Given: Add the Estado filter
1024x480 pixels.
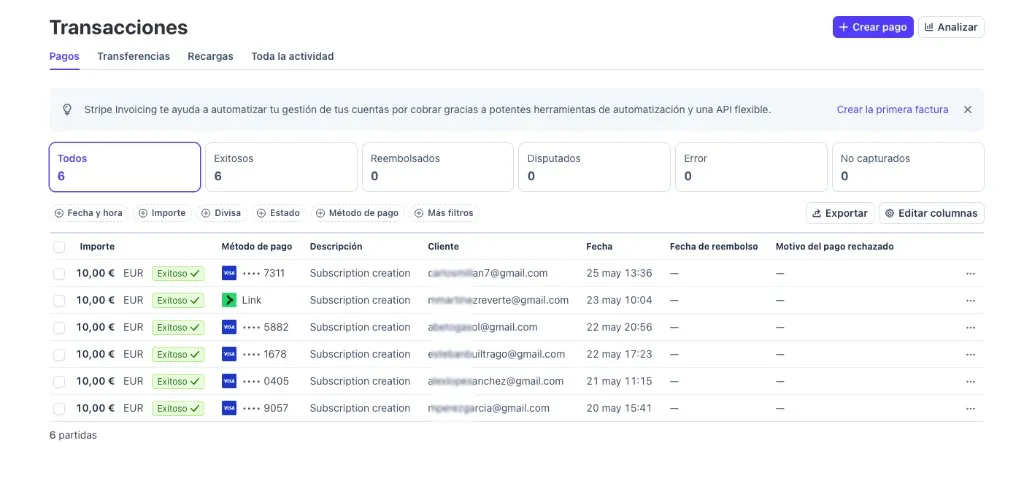Looking at the screenshot, I should point(279,213).
